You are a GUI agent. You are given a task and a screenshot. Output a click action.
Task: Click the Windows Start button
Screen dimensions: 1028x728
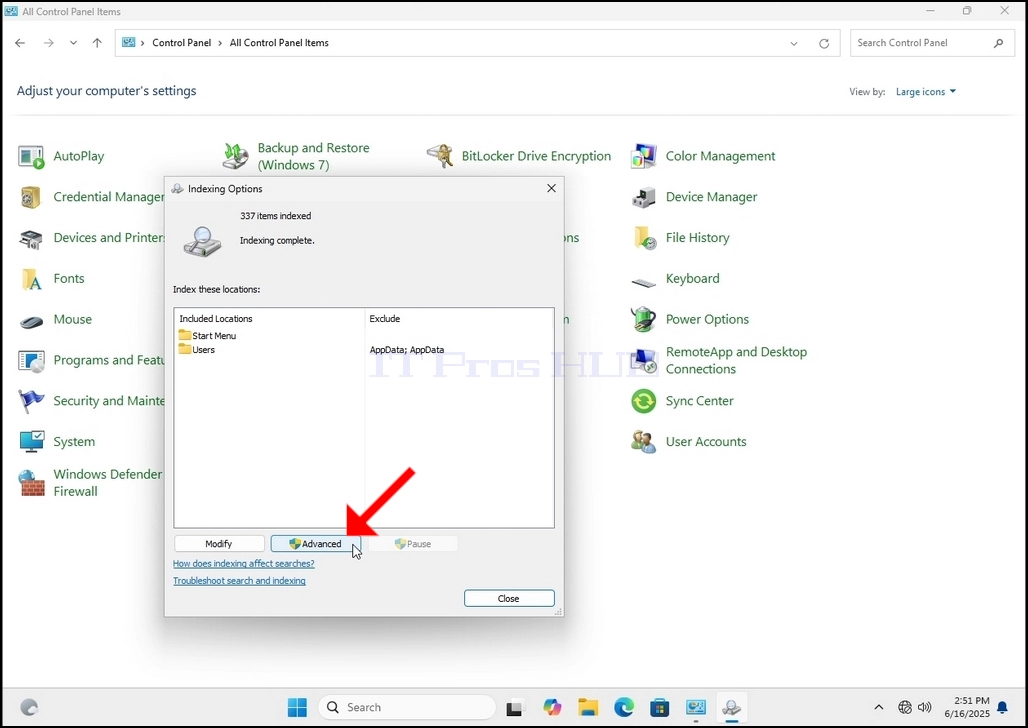(x=297, y=708)
